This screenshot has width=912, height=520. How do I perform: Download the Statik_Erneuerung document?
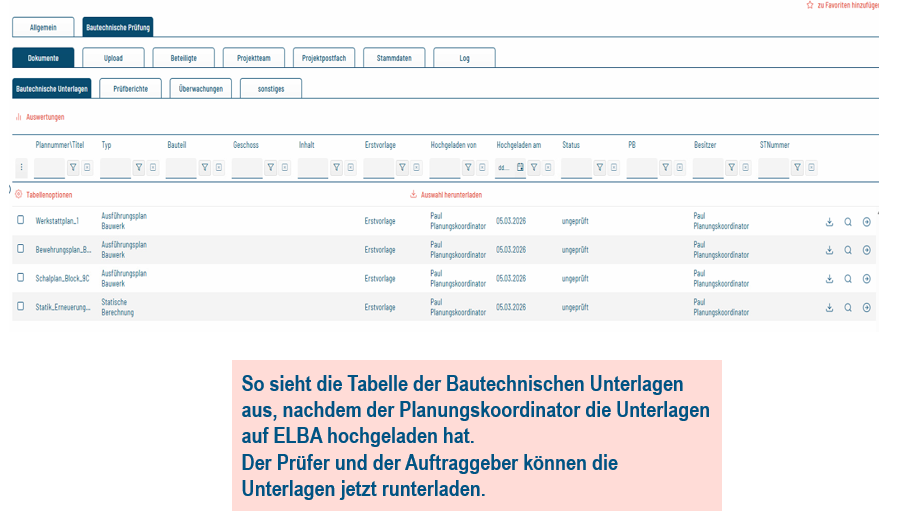point(829,307)
